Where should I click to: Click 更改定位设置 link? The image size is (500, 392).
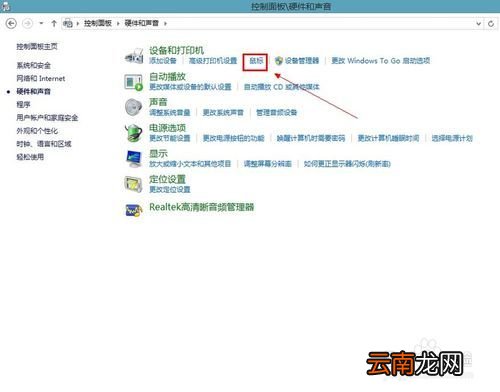tap(170, 190)
